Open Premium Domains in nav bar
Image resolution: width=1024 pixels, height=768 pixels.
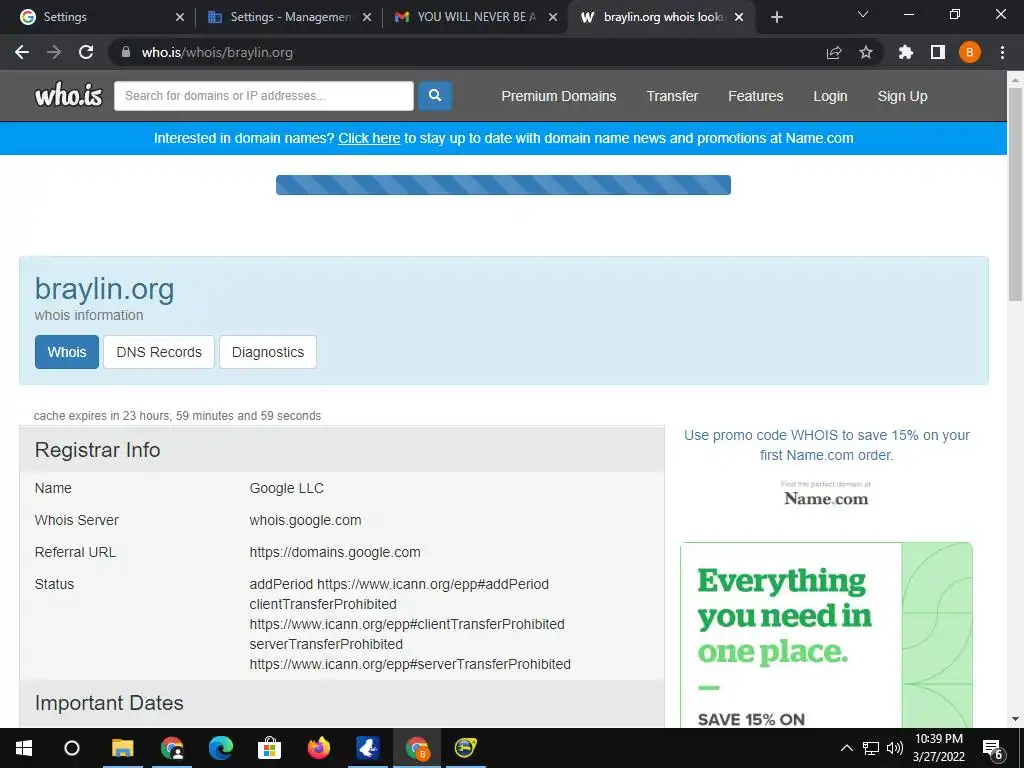[558, 96]
